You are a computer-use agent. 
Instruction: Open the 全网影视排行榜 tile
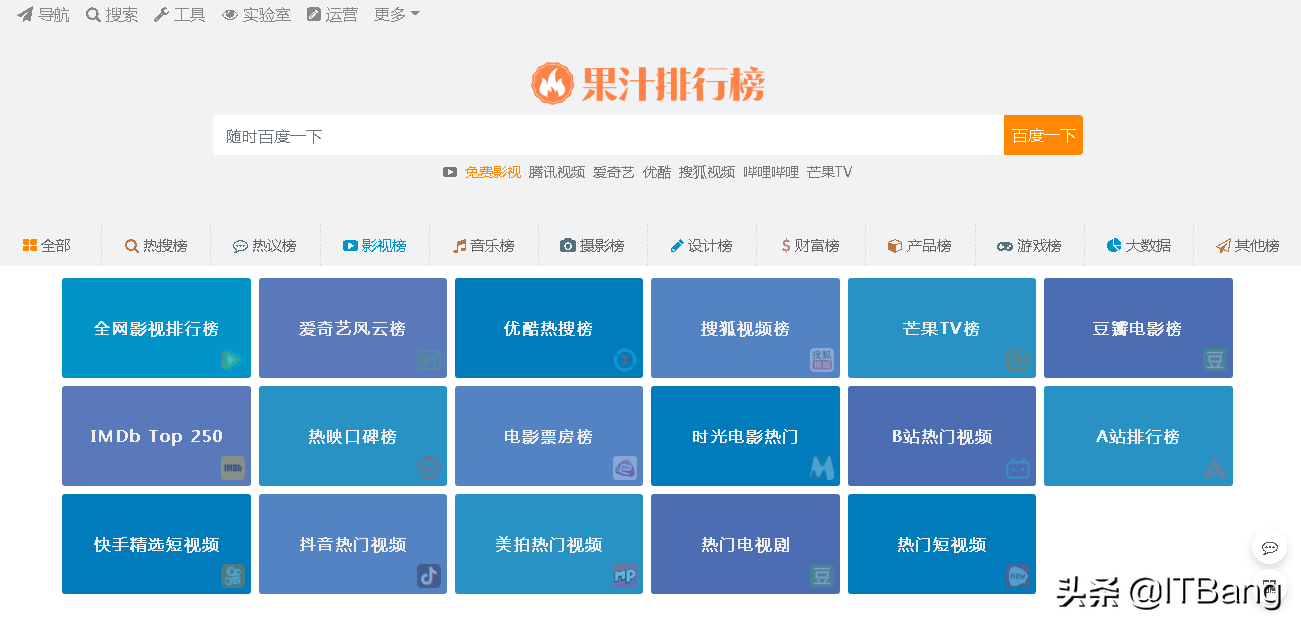coord(156,328)
